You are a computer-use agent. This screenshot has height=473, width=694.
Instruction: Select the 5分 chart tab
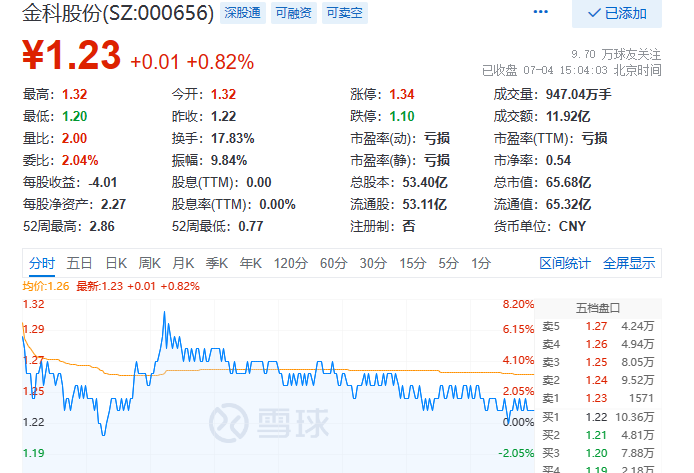pos(448,264)
